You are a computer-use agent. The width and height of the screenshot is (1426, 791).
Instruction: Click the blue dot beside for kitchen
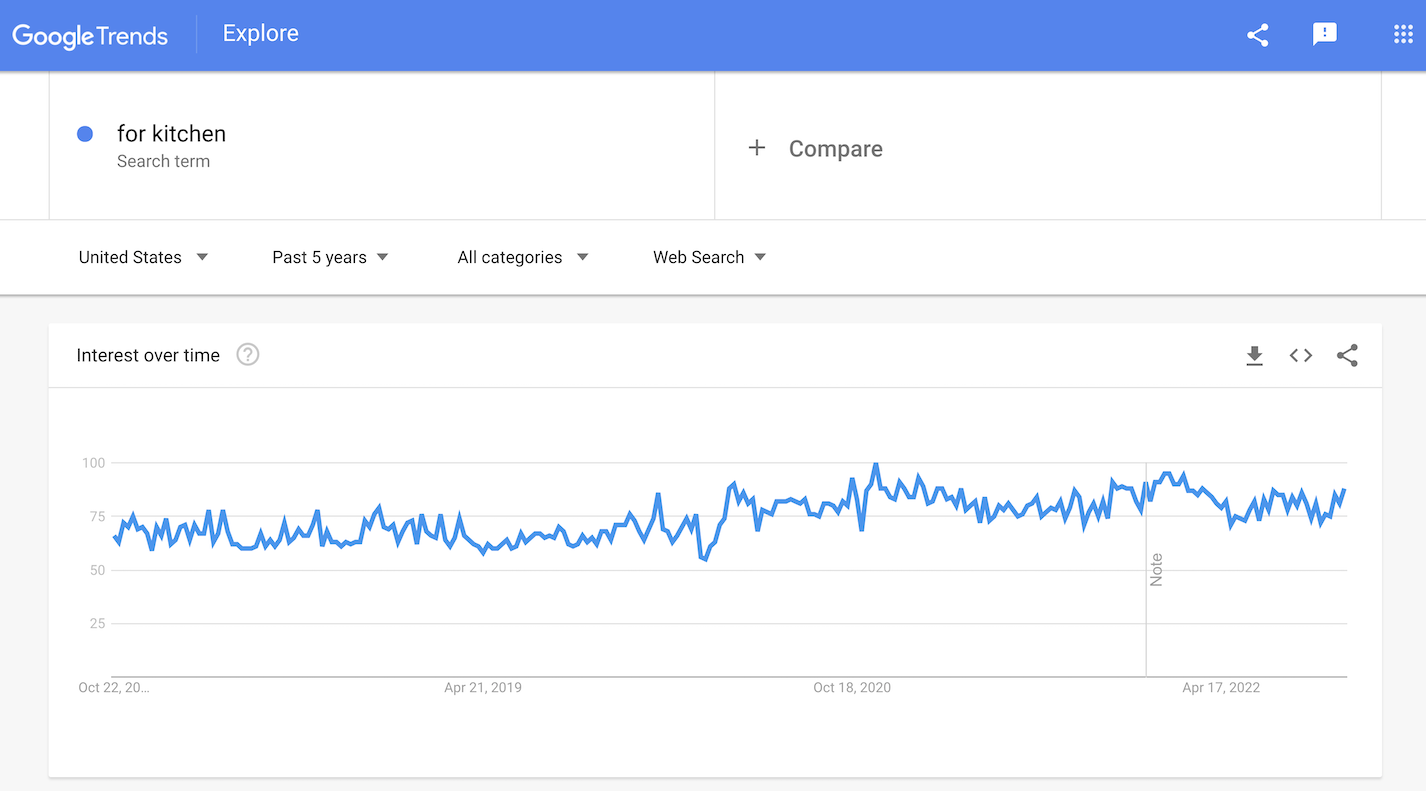pyautogui.click(x=85, y=134)
